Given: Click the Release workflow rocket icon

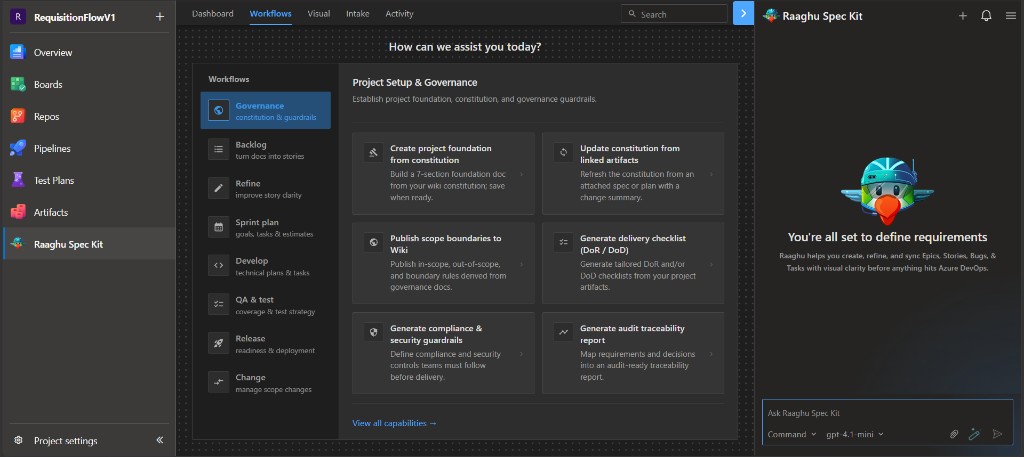Looking at the screenshot, I should 219,343.
